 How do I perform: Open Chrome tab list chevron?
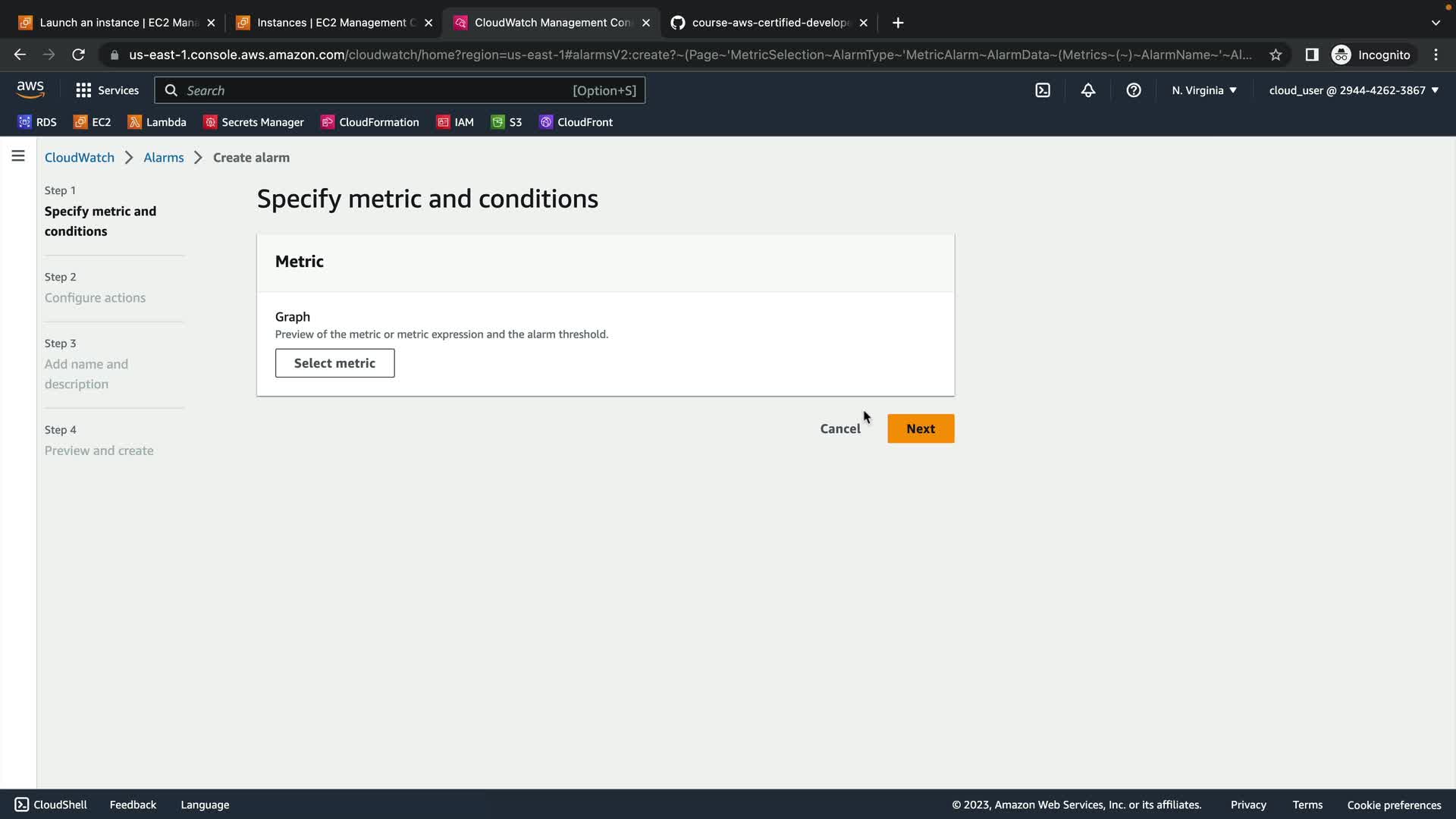[x=1436, y=23]
